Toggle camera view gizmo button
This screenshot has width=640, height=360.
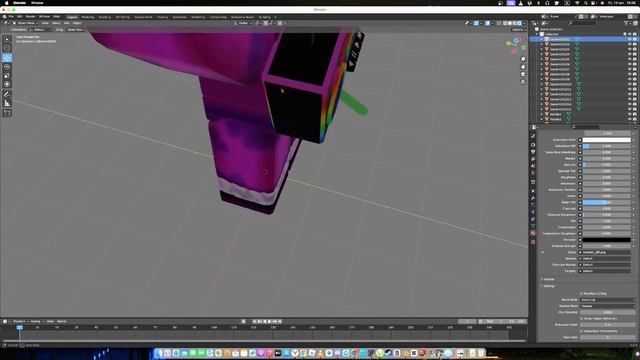523,74
